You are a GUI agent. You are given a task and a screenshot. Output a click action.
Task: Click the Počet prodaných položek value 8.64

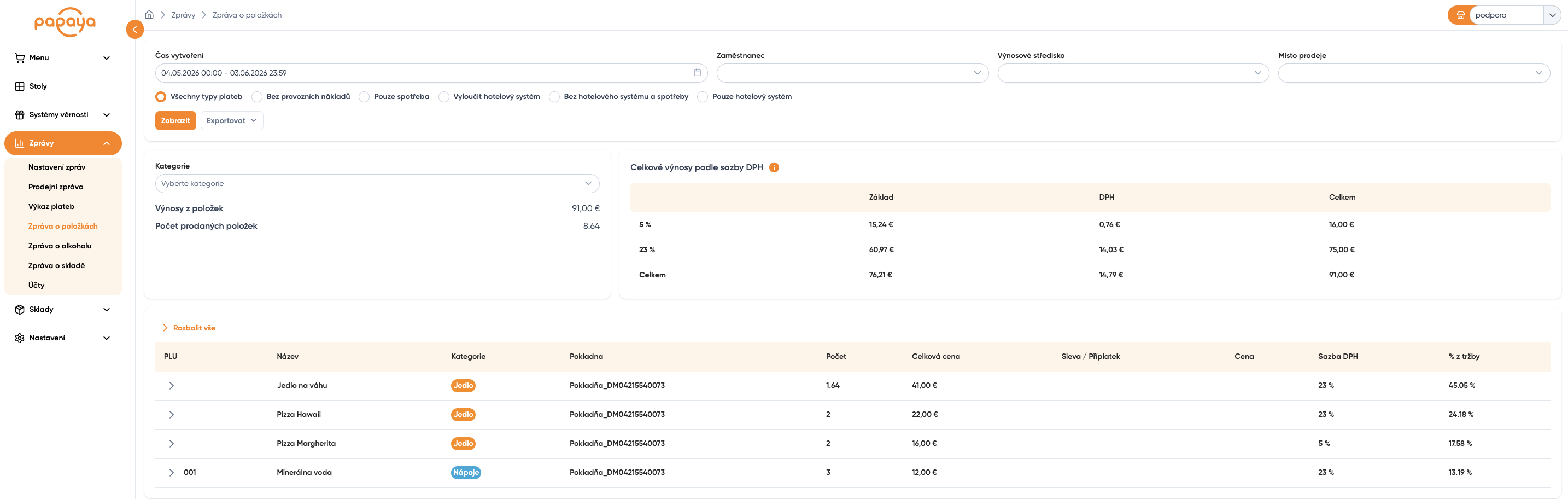point(591,226)
